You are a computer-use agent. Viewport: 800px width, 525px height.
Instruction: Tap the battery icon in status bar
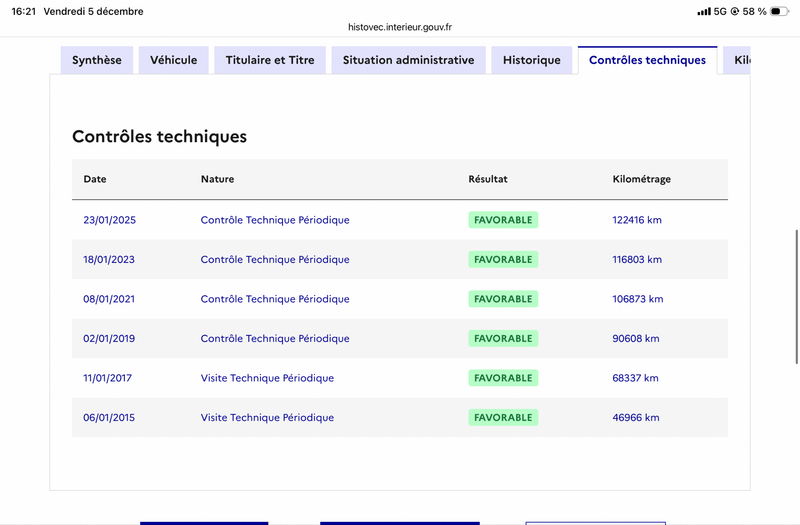(x=782, y=12)
